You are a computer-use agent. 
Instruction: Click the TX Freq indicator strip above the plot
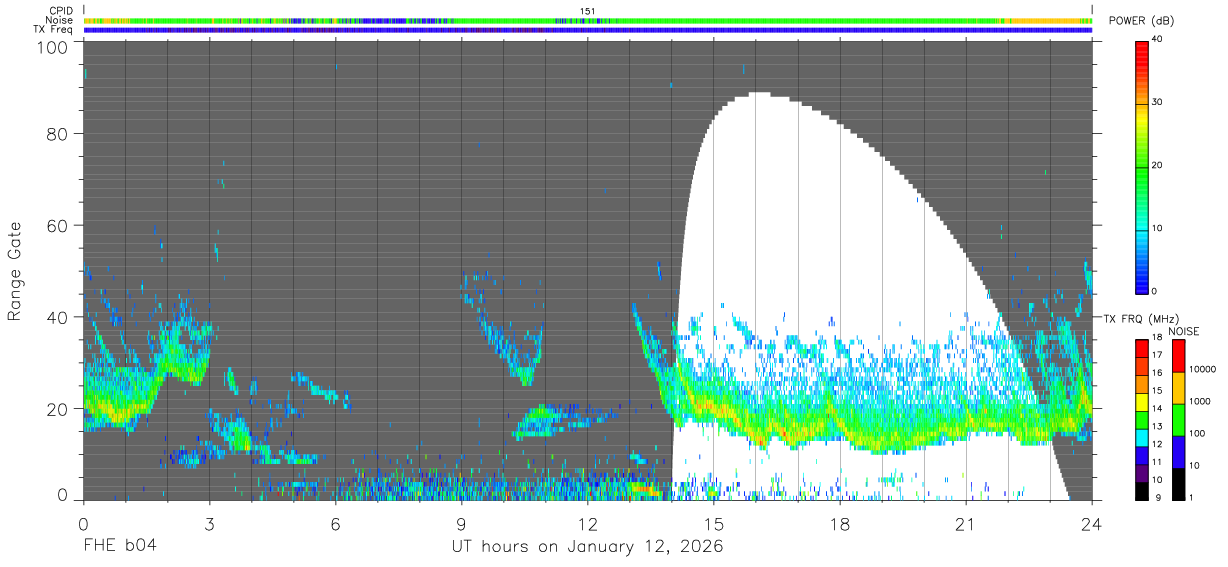click(588, 30)
